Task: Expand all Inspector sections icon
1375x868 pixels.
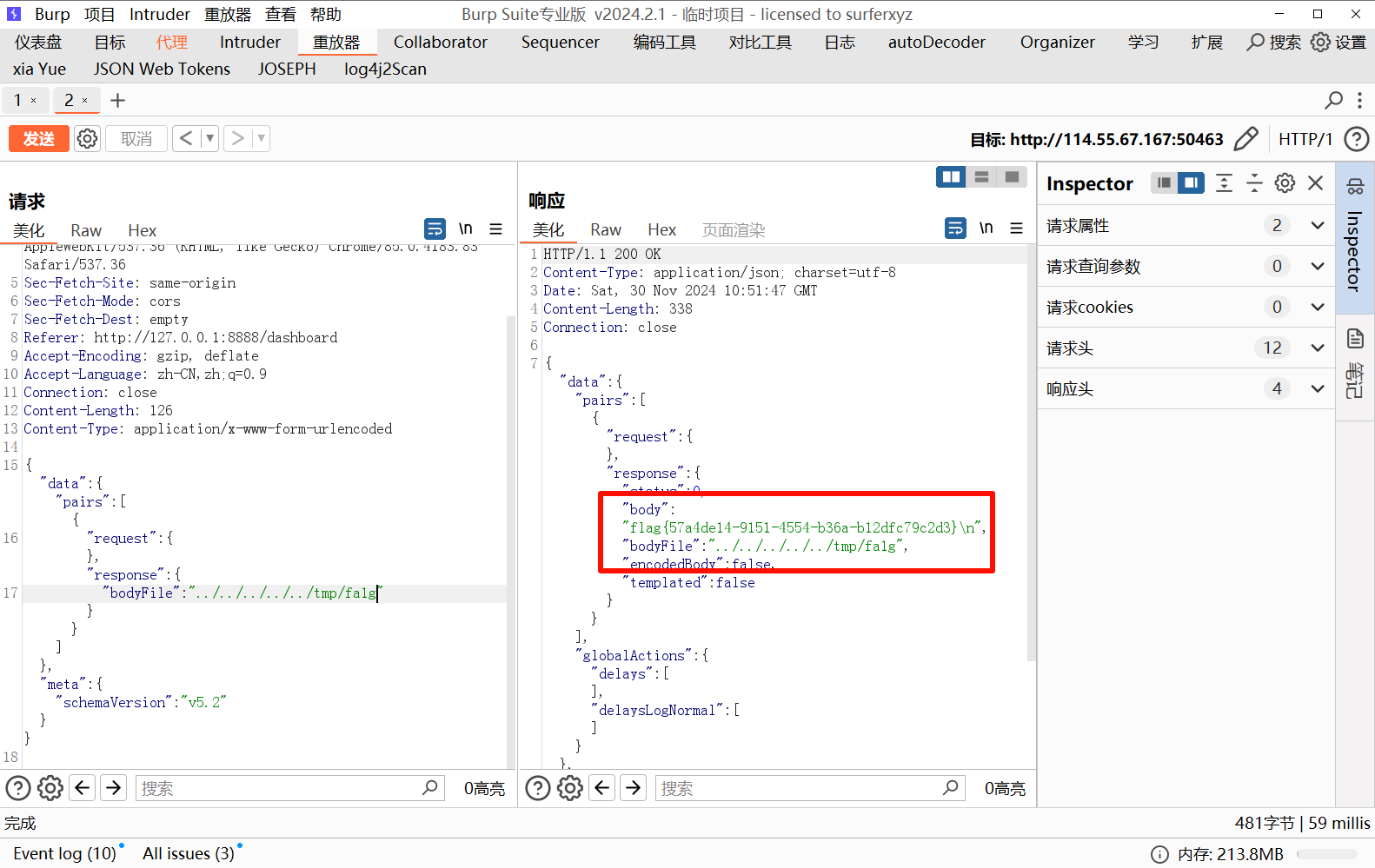Action: 1224,182
